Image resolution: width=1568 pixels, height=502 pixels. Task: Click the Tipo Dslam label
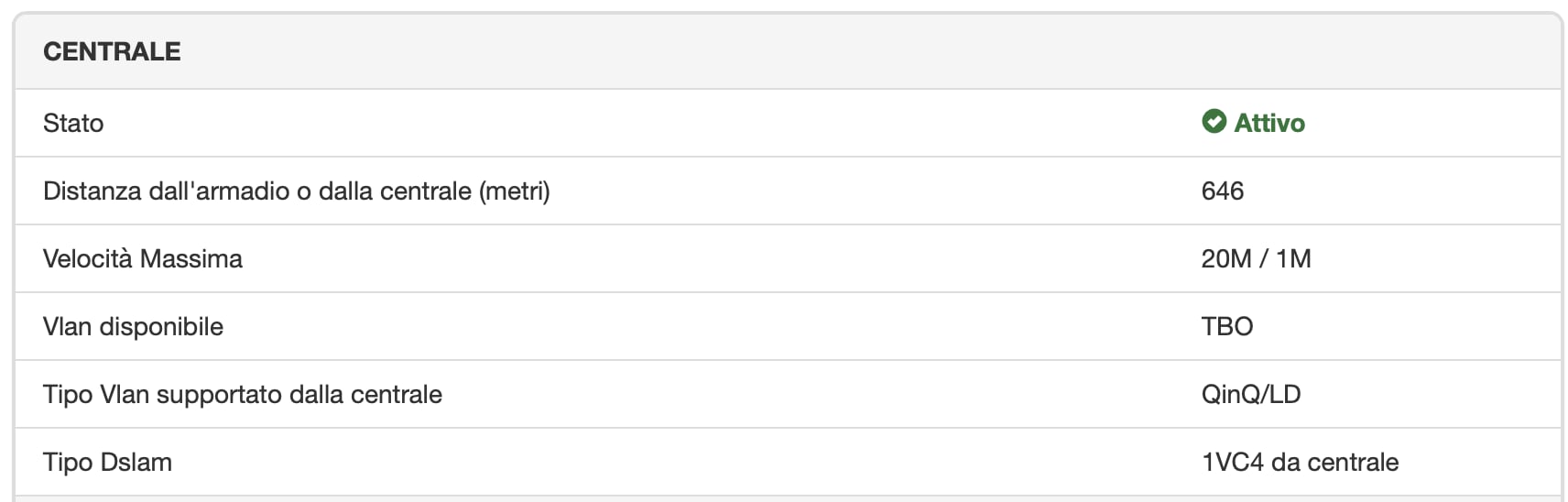(x=107, y=462)
